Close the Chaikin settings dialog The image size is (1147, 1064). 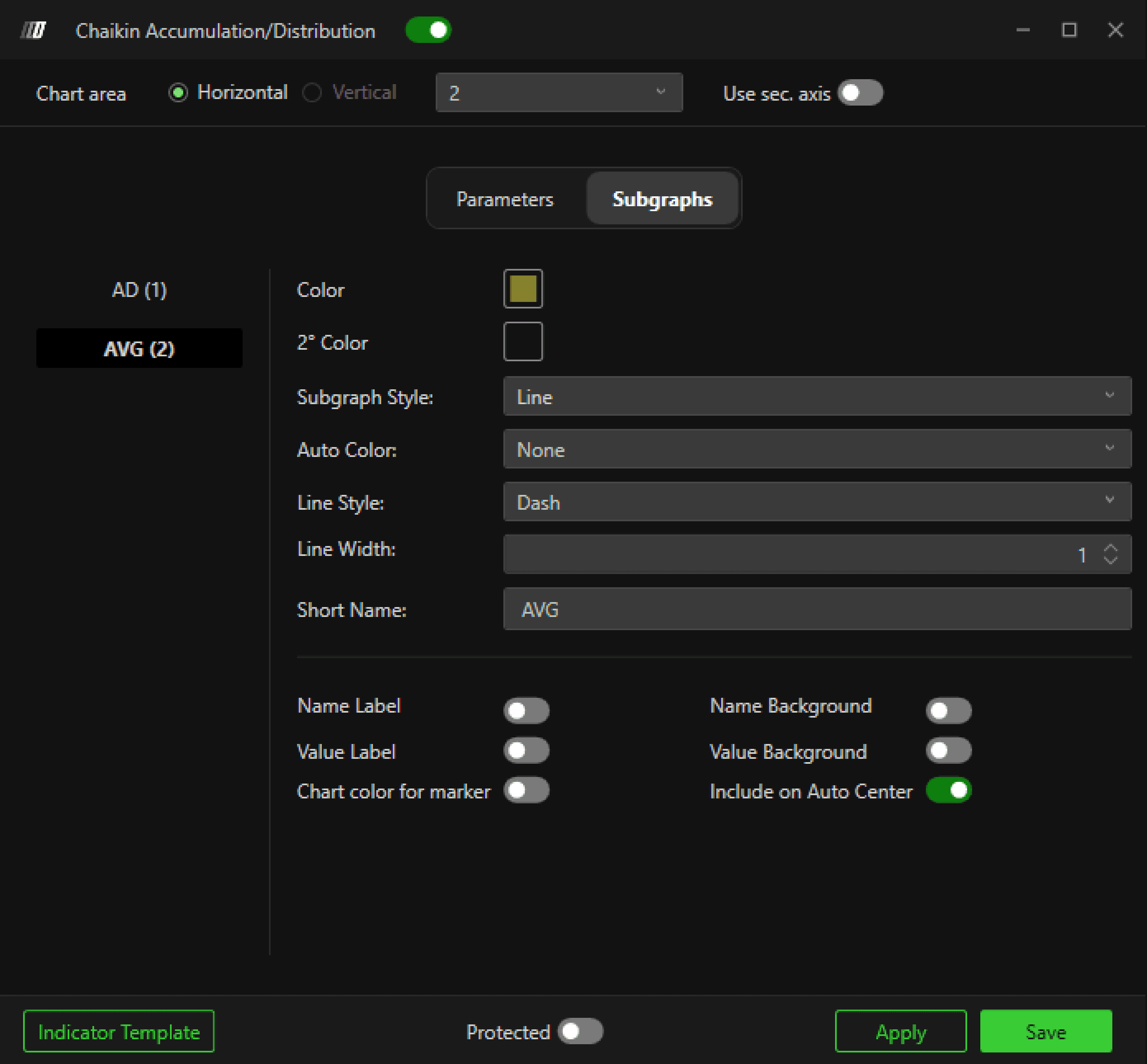coord(1115,30)
